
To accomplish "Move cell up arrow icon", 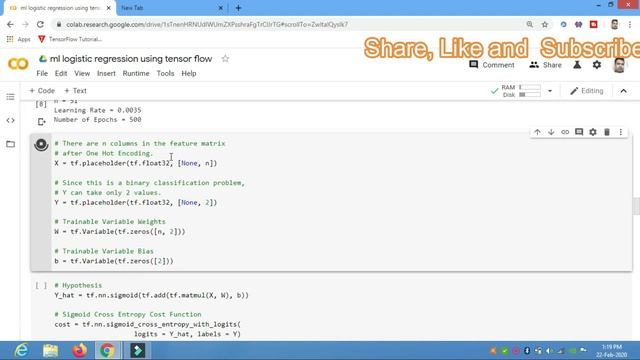I will [537, 132].
